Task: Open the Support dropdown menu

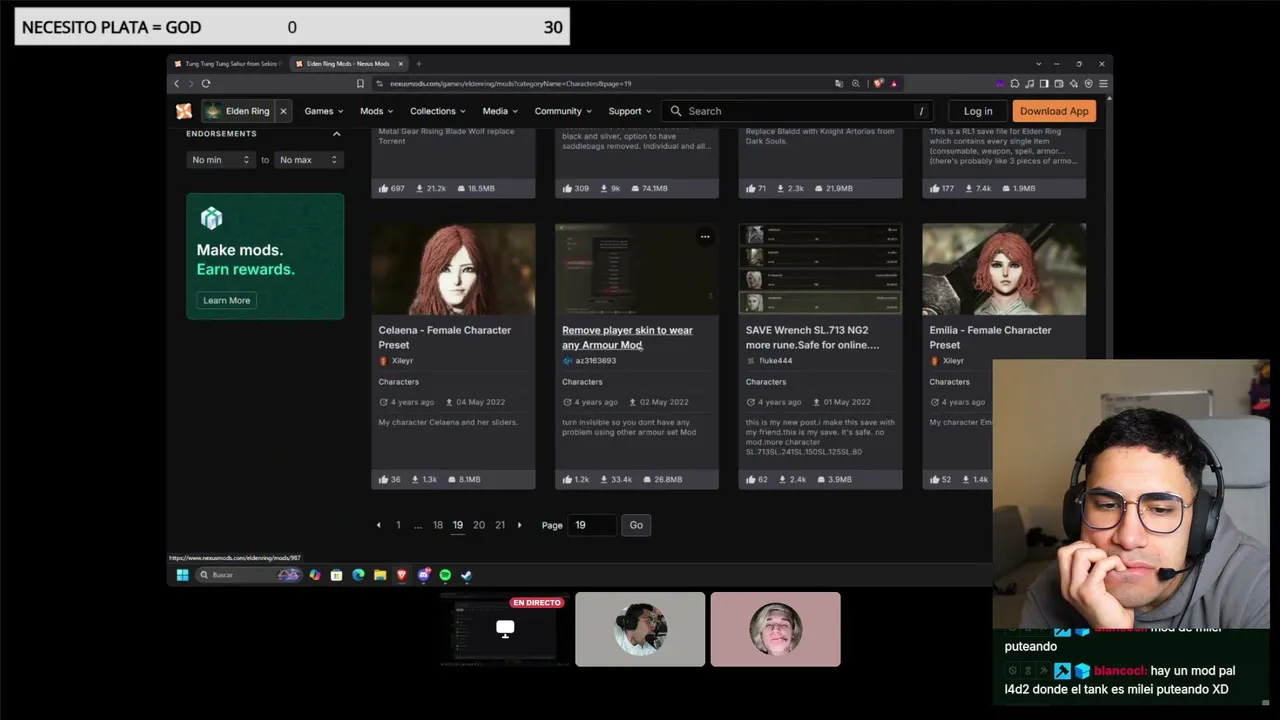Action: coord(630,111)
